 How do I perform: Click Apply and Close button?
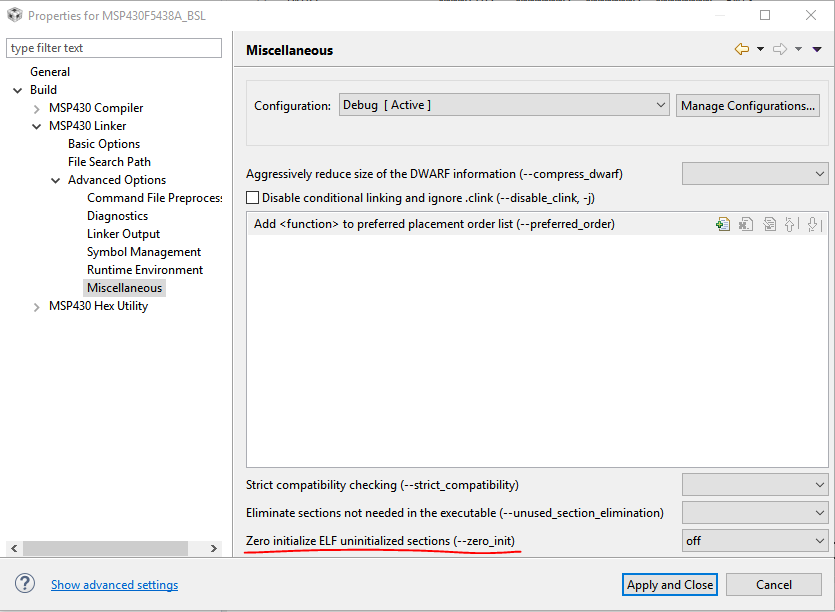669,585
